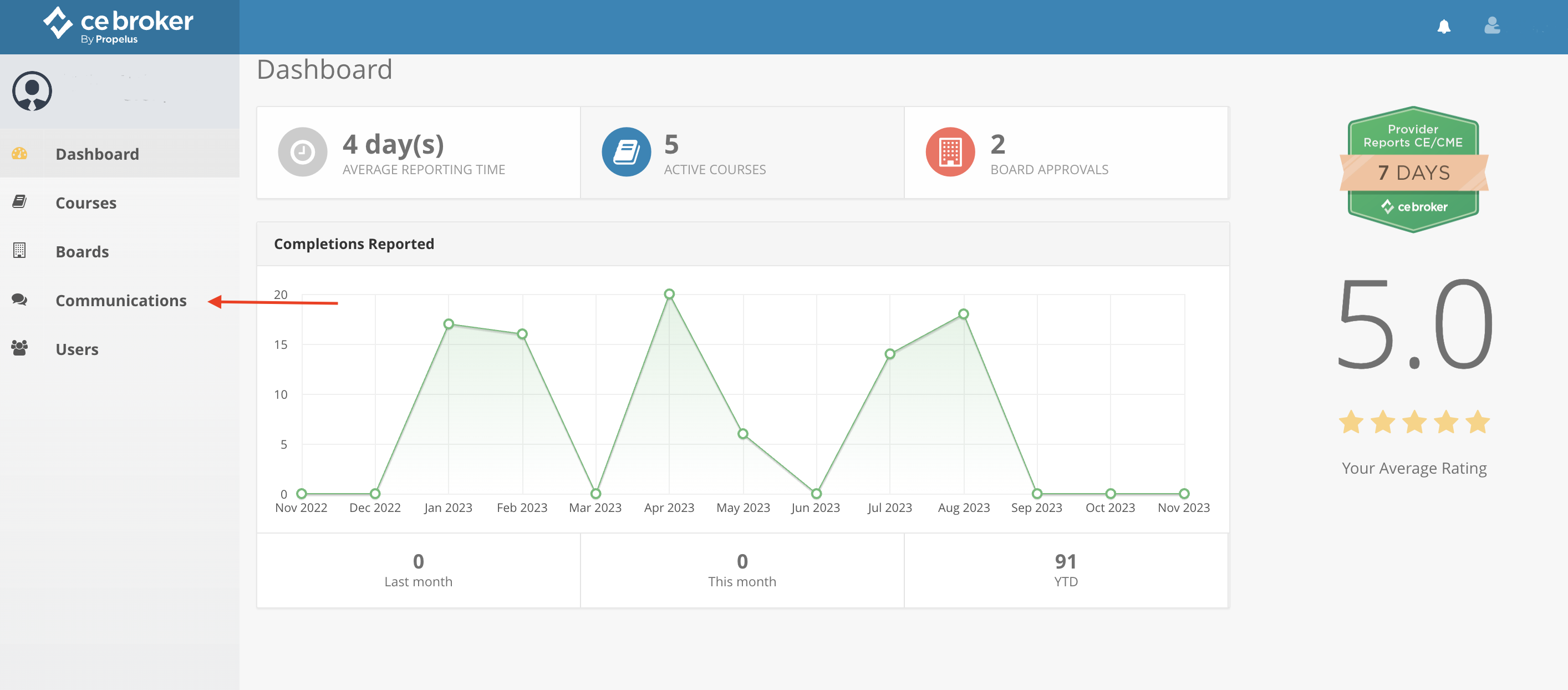Image resolution: width=1568 pixels, height=690 pixels.
Task: Click the CE Broker logo
Action: pyautogui.click(x=119, y=26)
